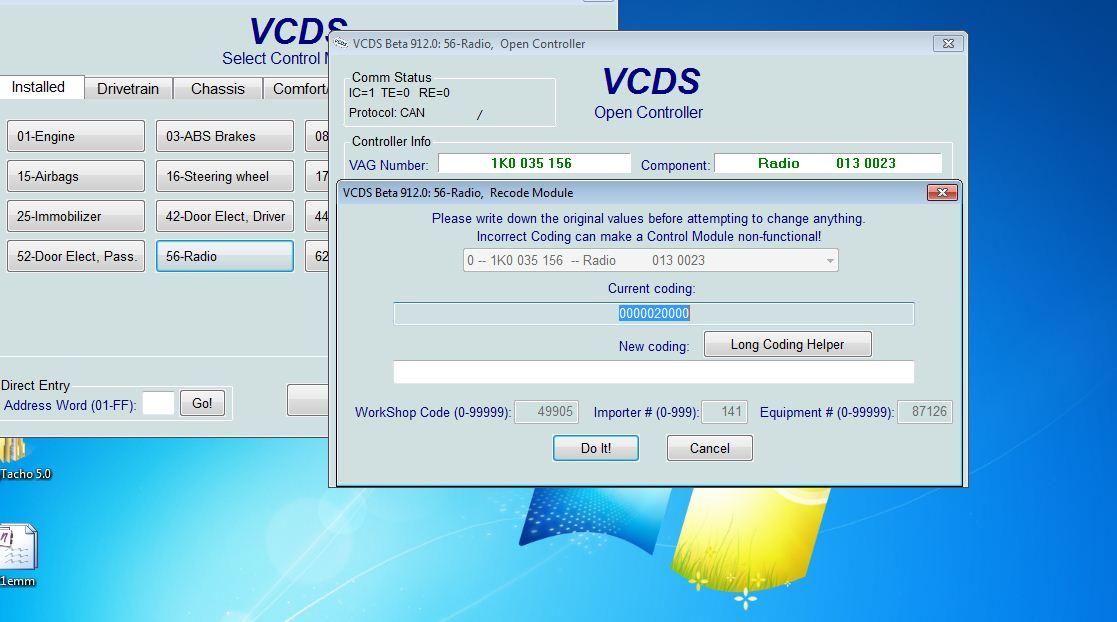Select the Current coding field
This screenshot has width=1117, height=622.
point(653,314)
